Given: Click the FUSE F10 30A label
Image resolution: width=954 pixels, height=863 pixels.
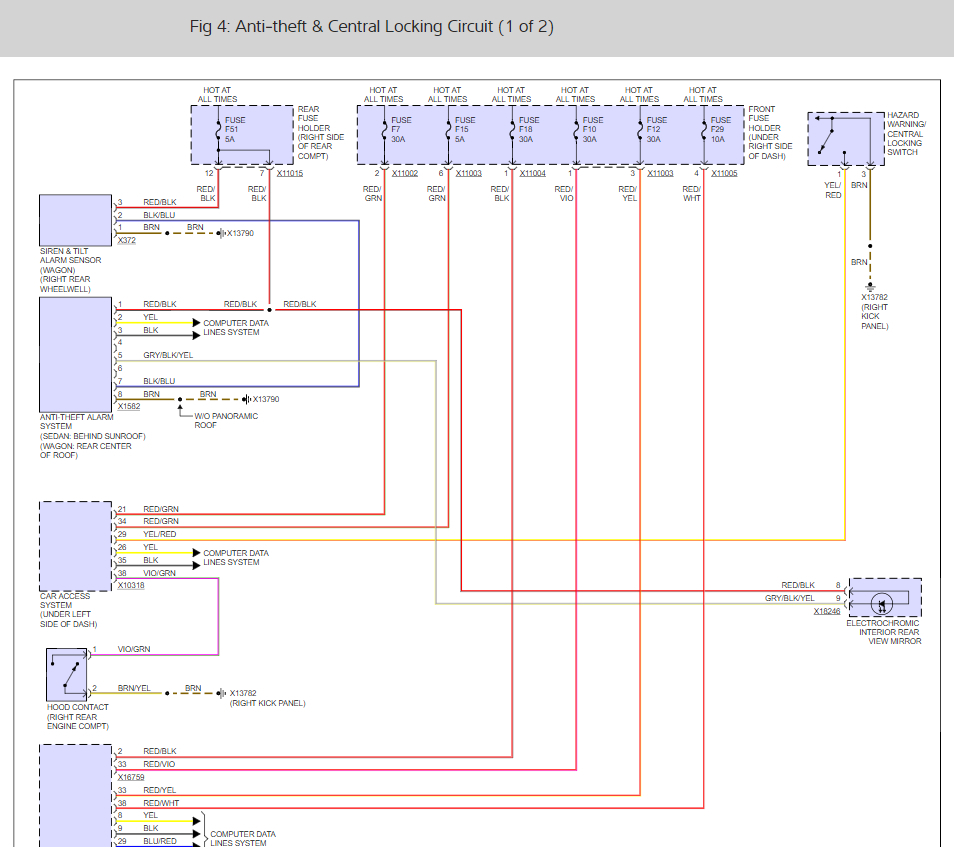Looking at the screenshot, I should pyautogui.click(x=593, y=130).
